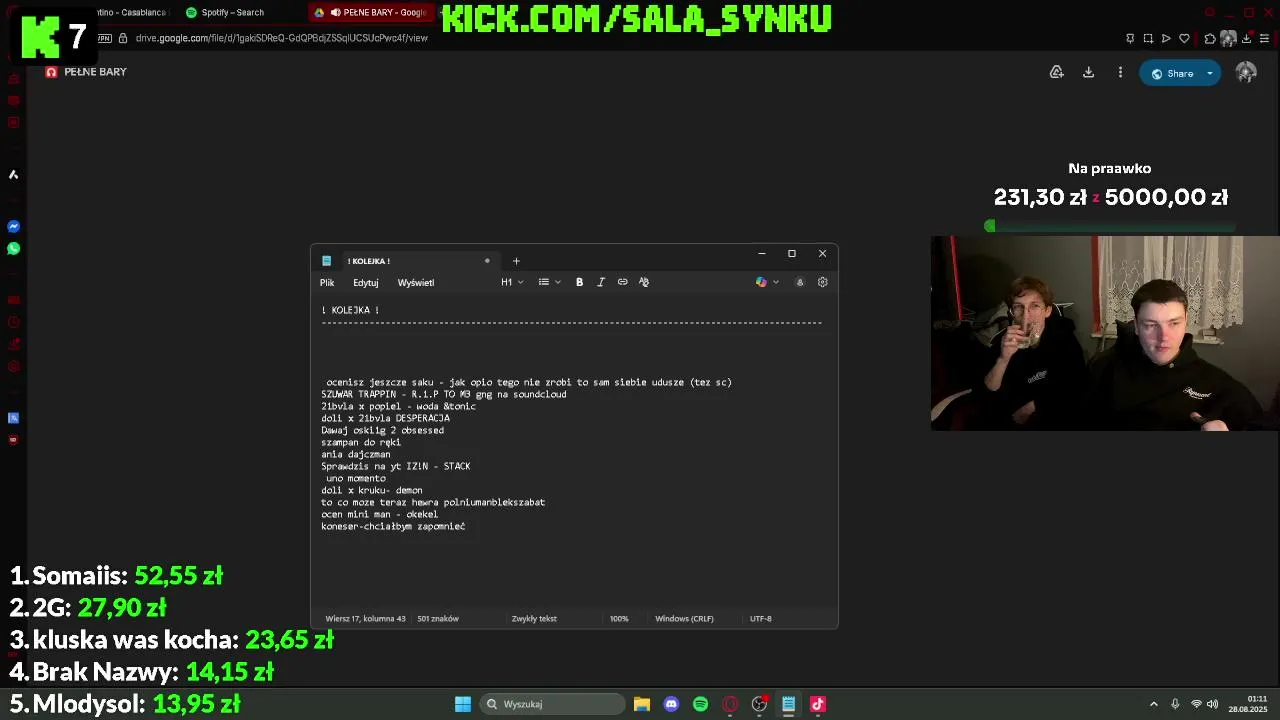Viewport: 1280px width, 720px height.
Task: Switch to the PEŁNE BARY Google Drive tab
Action: (370, 12)
